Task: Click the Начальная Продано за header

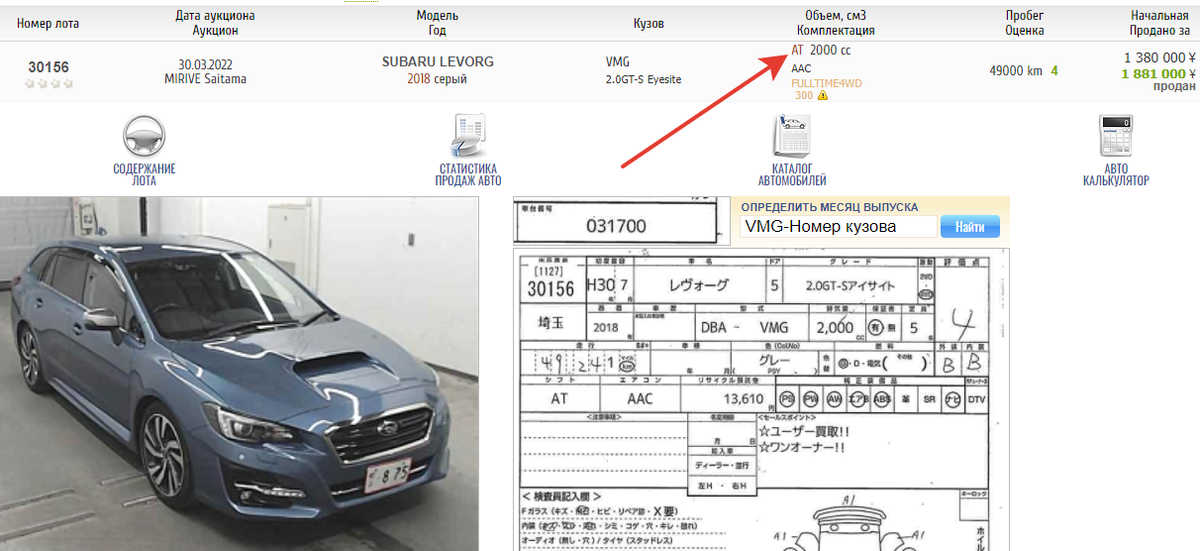Action: [1160, 23]
